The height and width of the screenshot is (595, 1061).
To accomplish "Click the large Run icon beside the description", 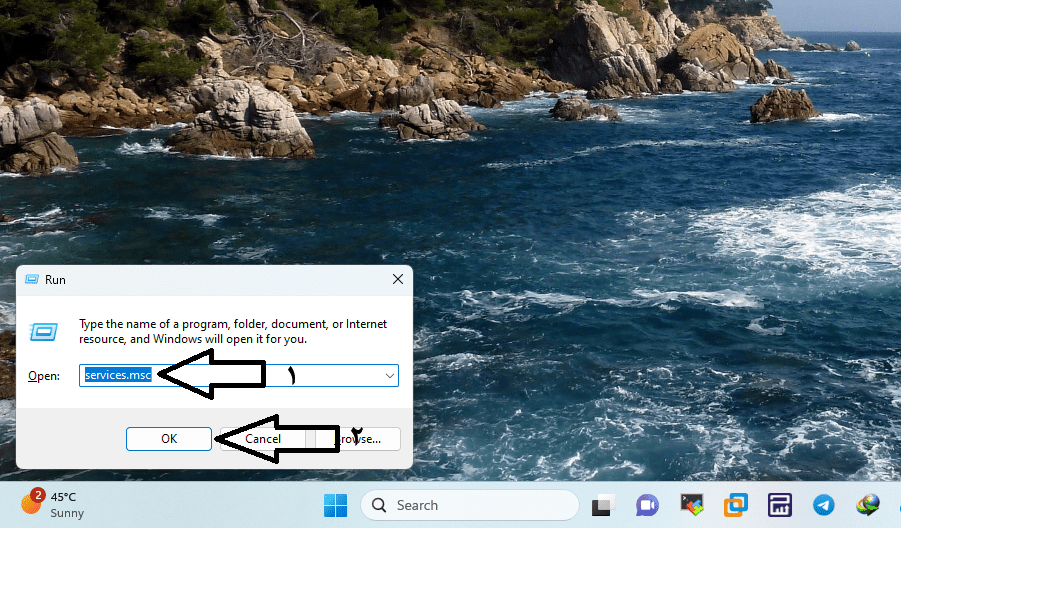I will coord(44,332).
